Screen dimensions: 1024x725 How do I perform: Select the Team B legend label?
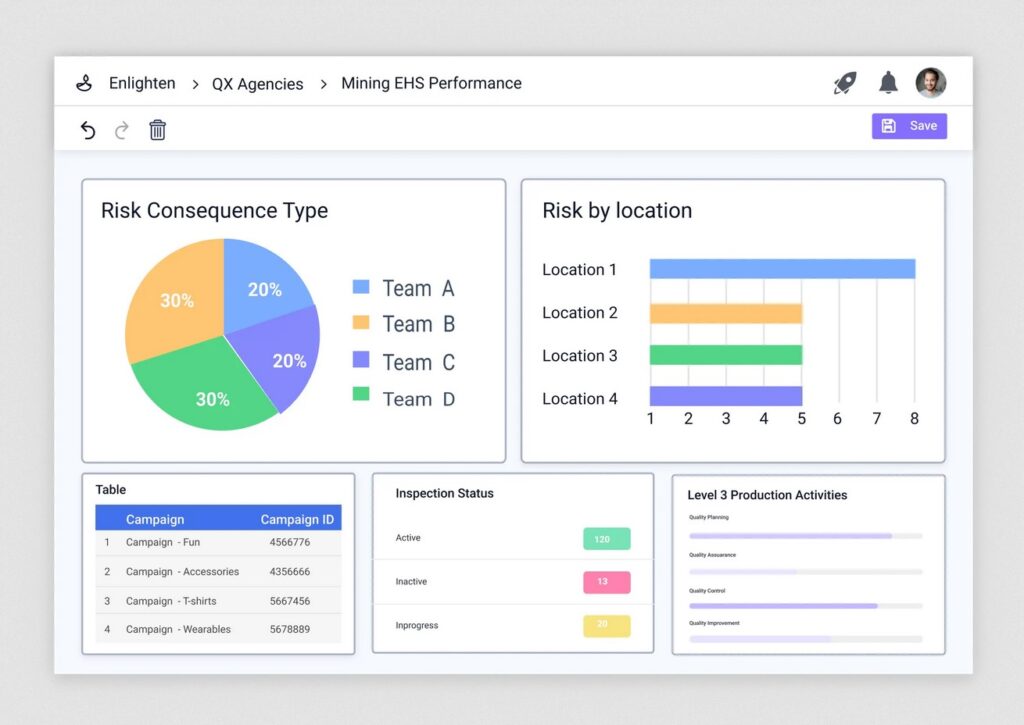(x=419, y=324)
